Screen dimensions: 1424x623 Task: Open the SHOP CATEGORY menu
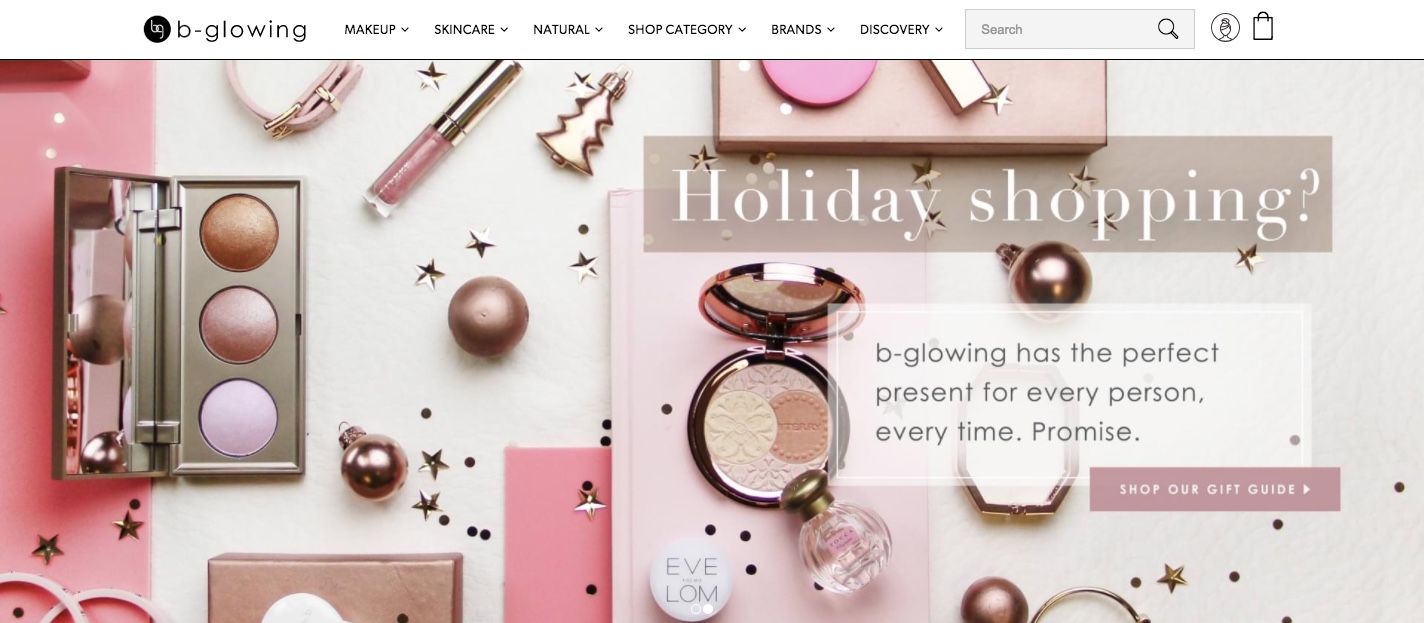coord(687,29)
